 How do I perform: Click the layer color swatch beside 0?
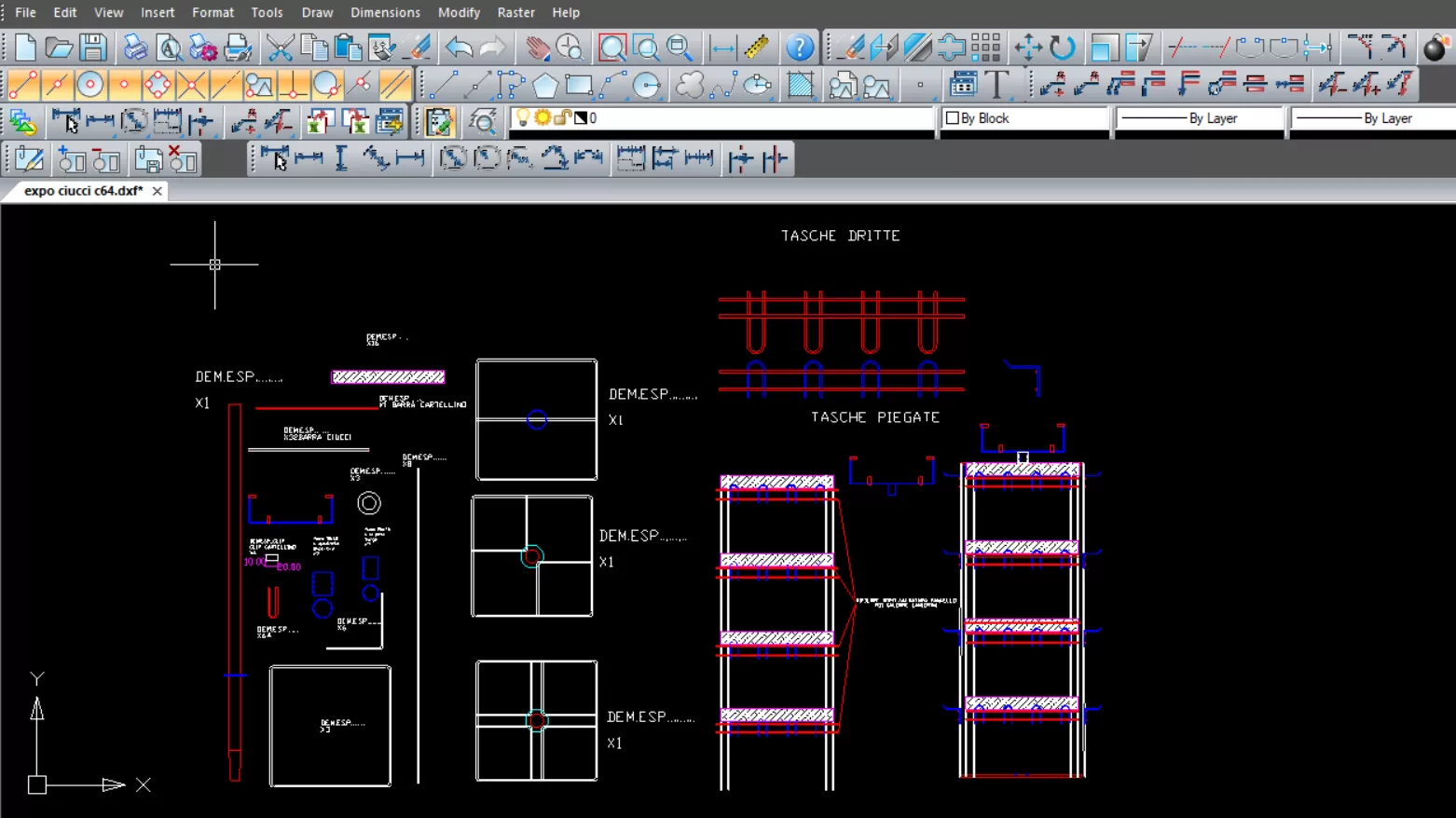point(580,118)
